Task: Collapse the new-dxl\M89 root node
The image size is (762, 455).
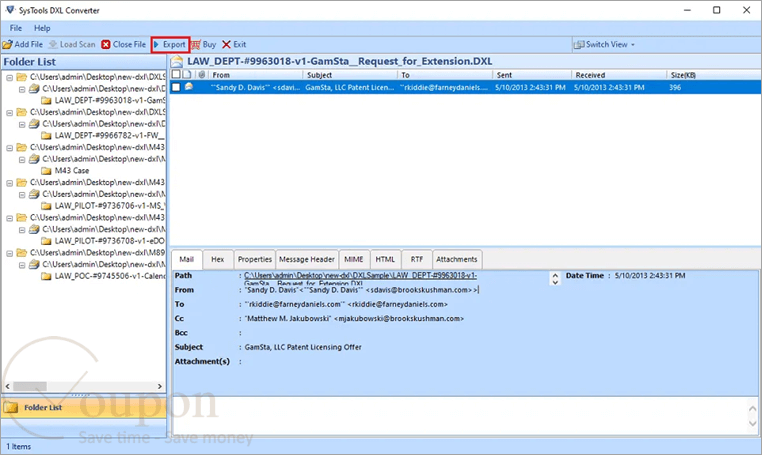Action: [9, 253]
